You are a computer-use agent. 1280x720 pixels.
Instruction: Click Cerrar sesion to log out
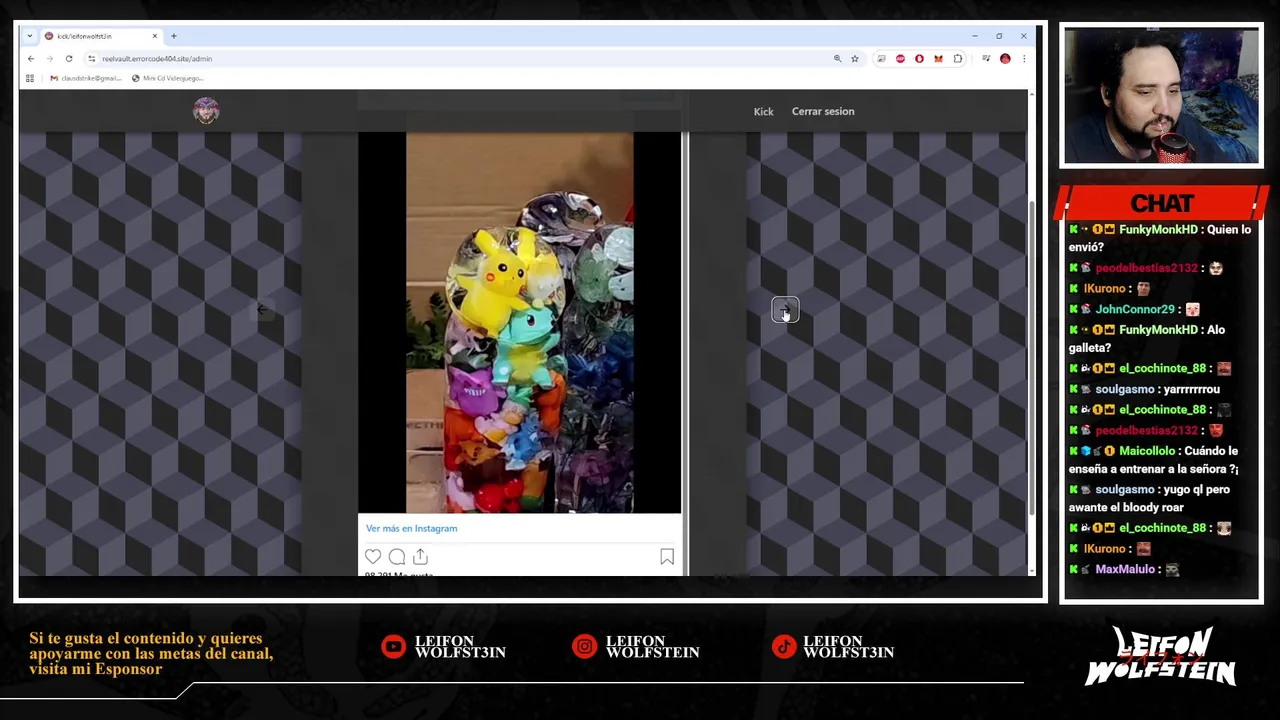823,111
